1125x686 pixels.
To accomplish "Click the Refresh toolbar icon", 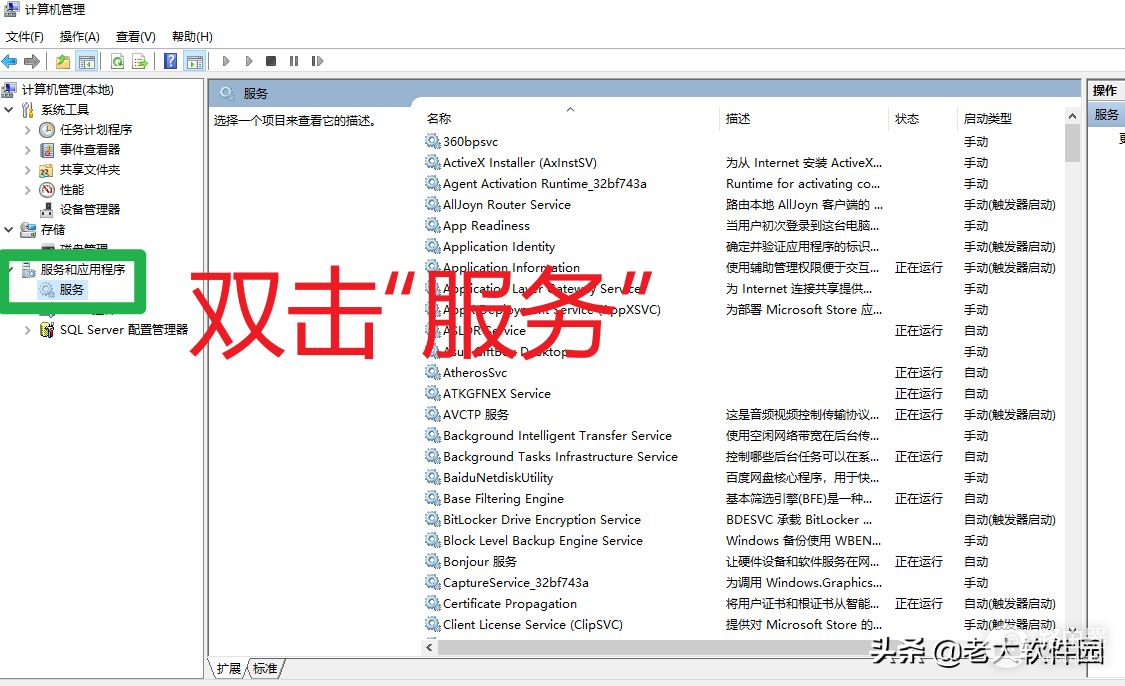I will click(117, 62).
